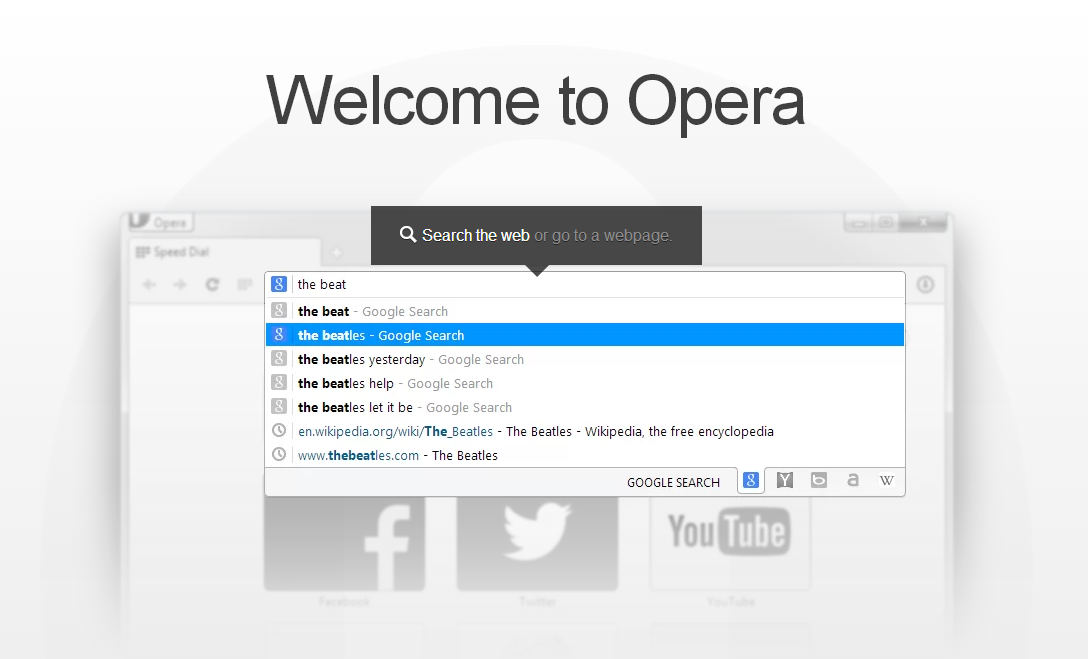Select the Speed Dial tab
The image size is (1088, 659).
(x=225, y=252)
